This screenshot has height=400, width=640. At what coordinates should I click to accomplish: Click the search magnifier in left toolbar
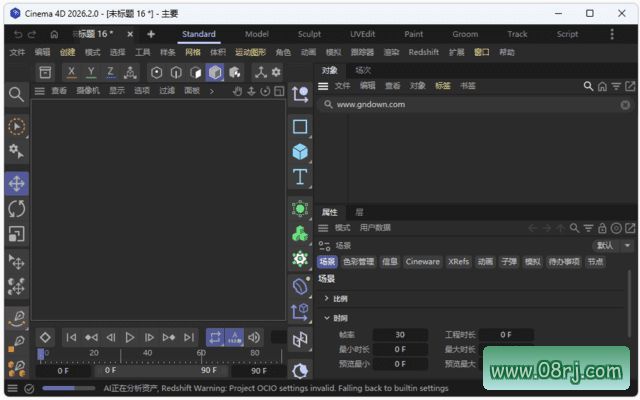click(x=16, y=94)
